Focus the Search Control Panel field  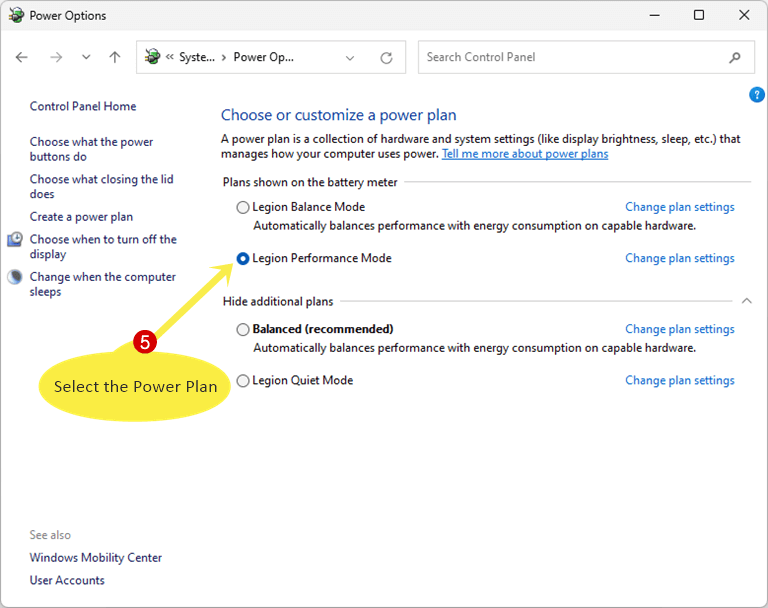tap(586, 57)
